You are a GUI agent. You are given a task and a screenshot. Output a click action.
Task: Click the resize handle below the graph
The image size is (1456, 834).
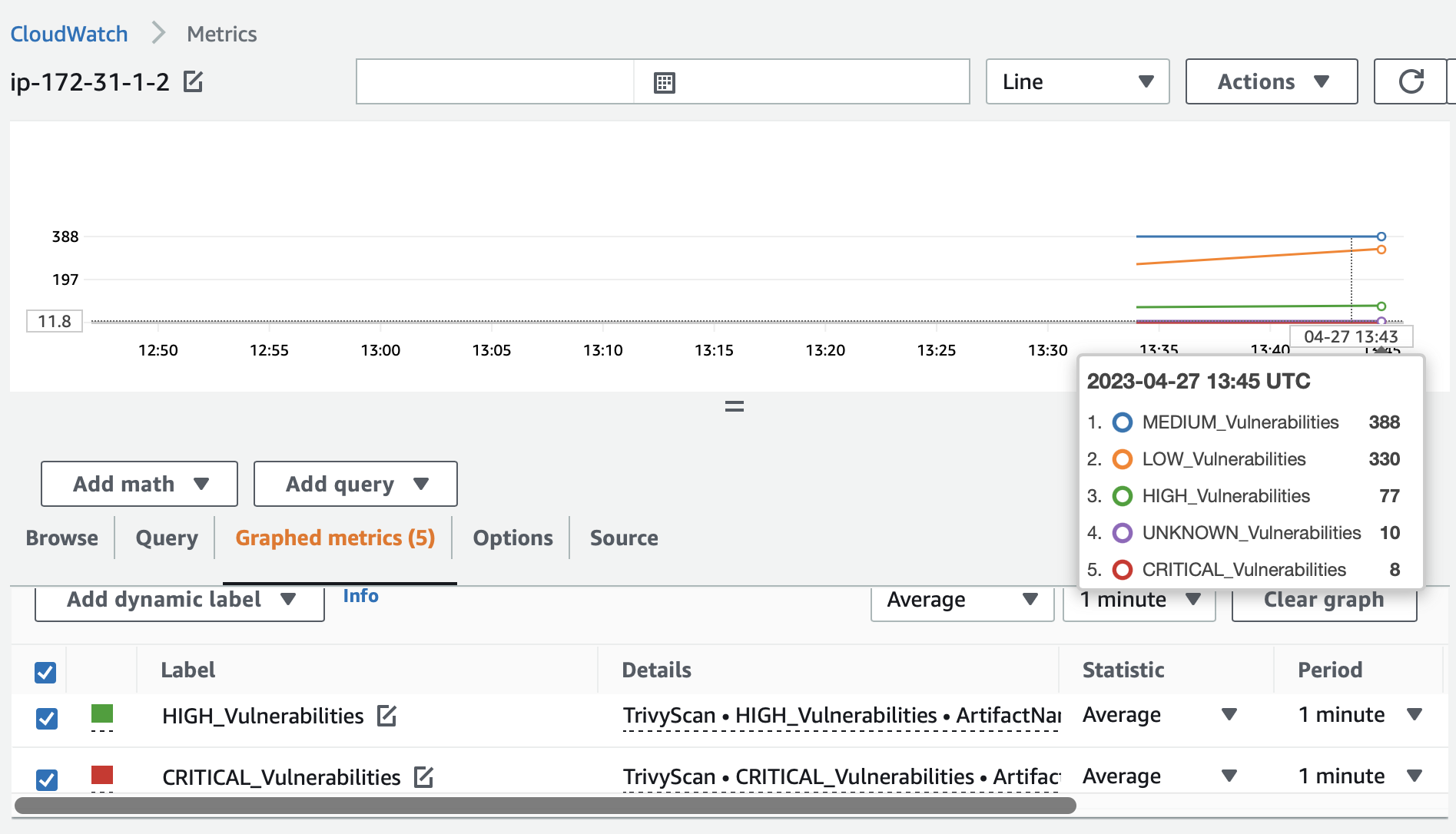click(734, 405)
